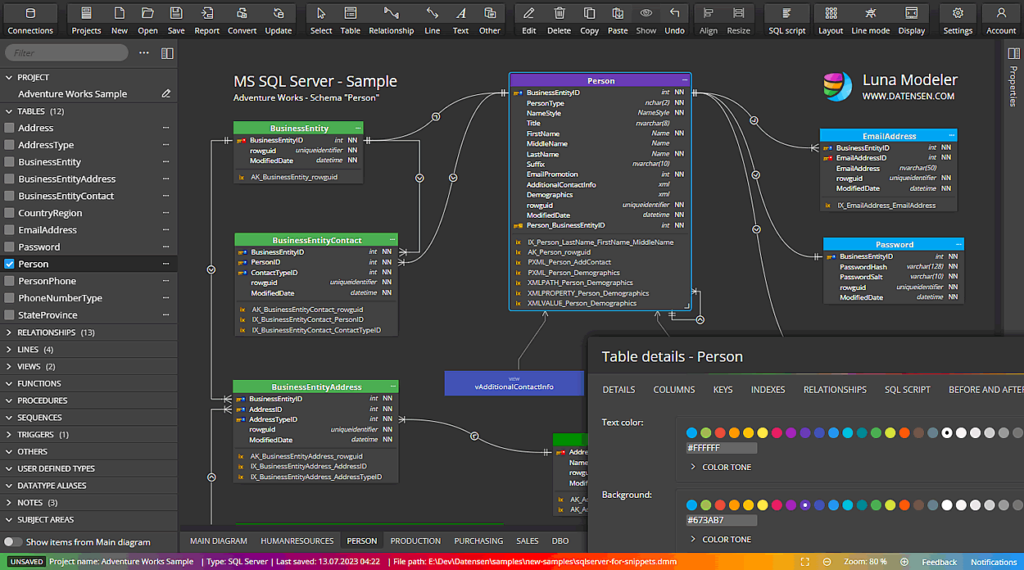Open the Properties side panel icon
Image resolution: width=1024 pixels, height=570 pixels.
1014,54
